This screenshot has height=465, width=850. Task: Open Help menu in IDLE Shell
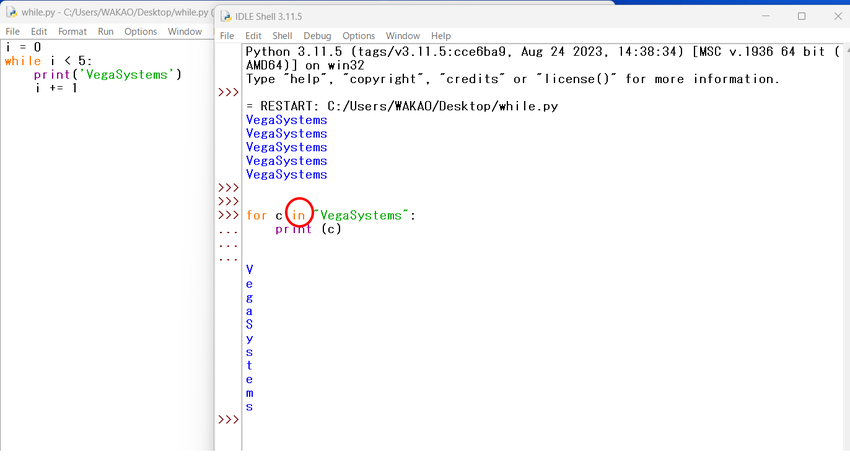point(441,36)
